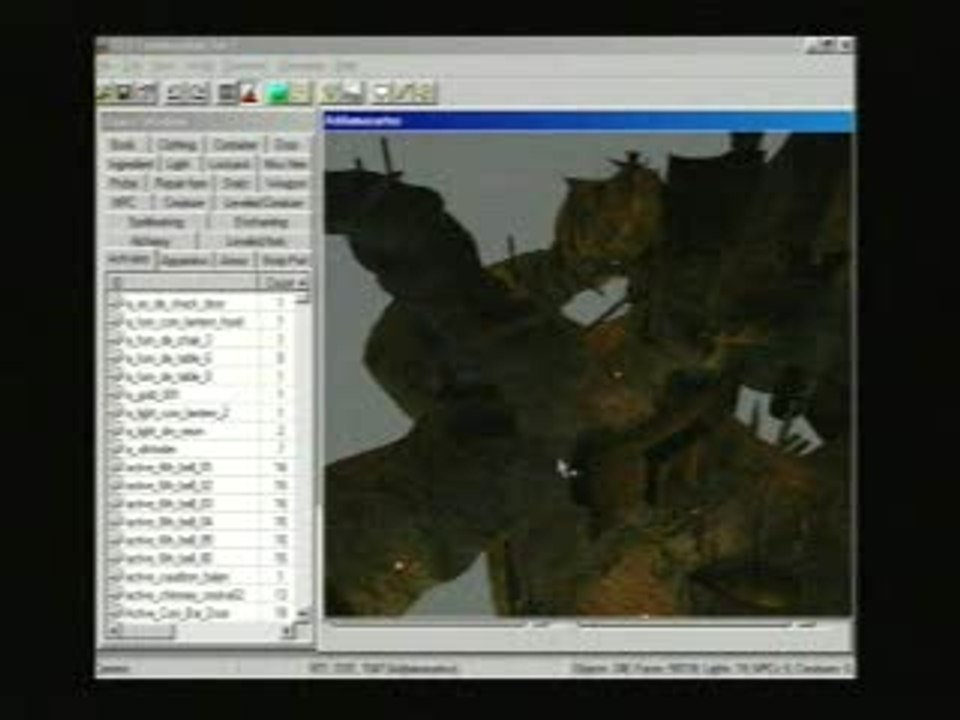Select the Body Part tab
The height and width of the screenshot is (720, 960).
pos(284,260)
